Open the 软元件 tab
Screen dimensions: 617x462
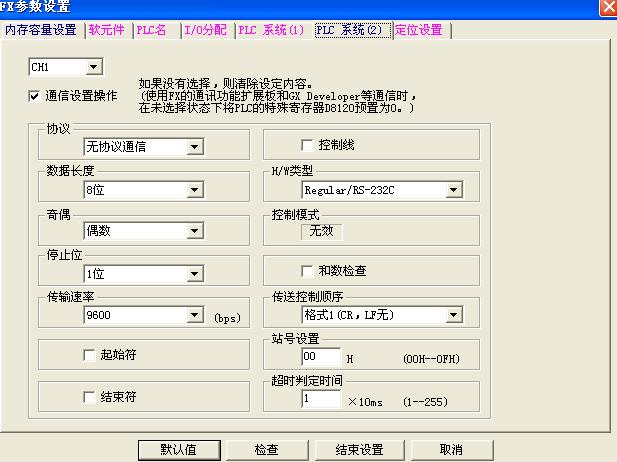[107, 30]
